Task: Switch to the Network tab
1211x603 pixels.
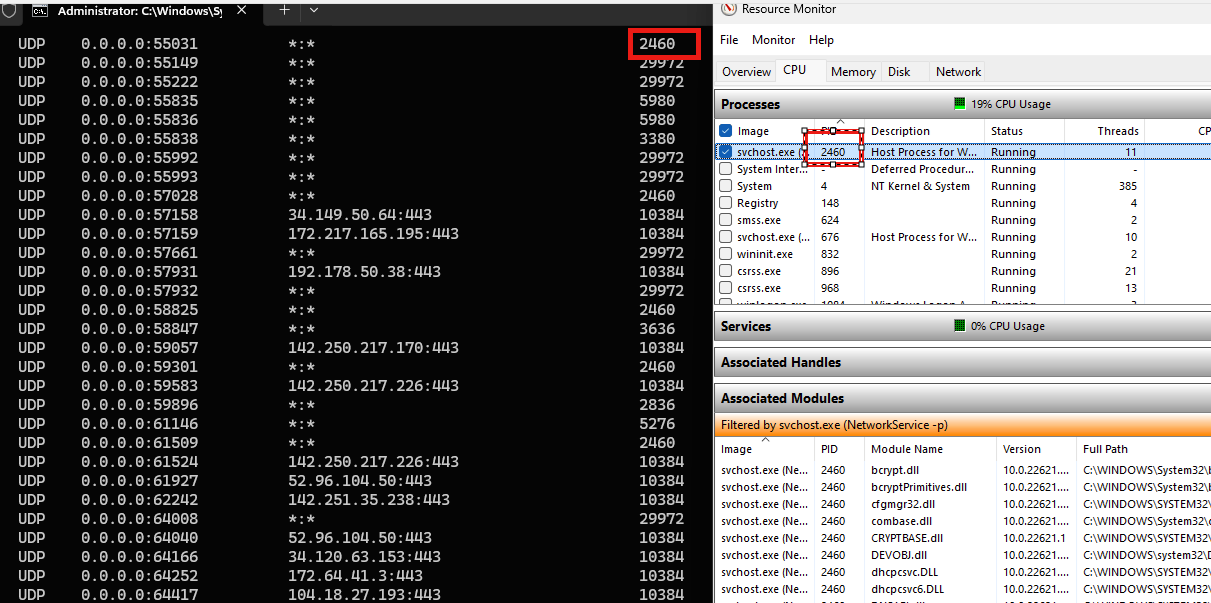Action: coord(958,72)
